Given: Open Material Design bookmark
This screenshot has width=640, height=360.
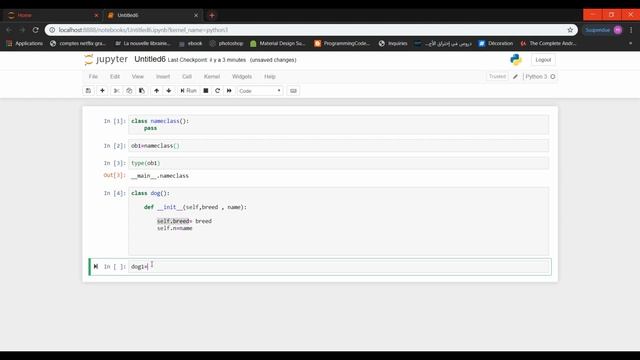Looking at the screenshot, I should [x=278, y=43].
